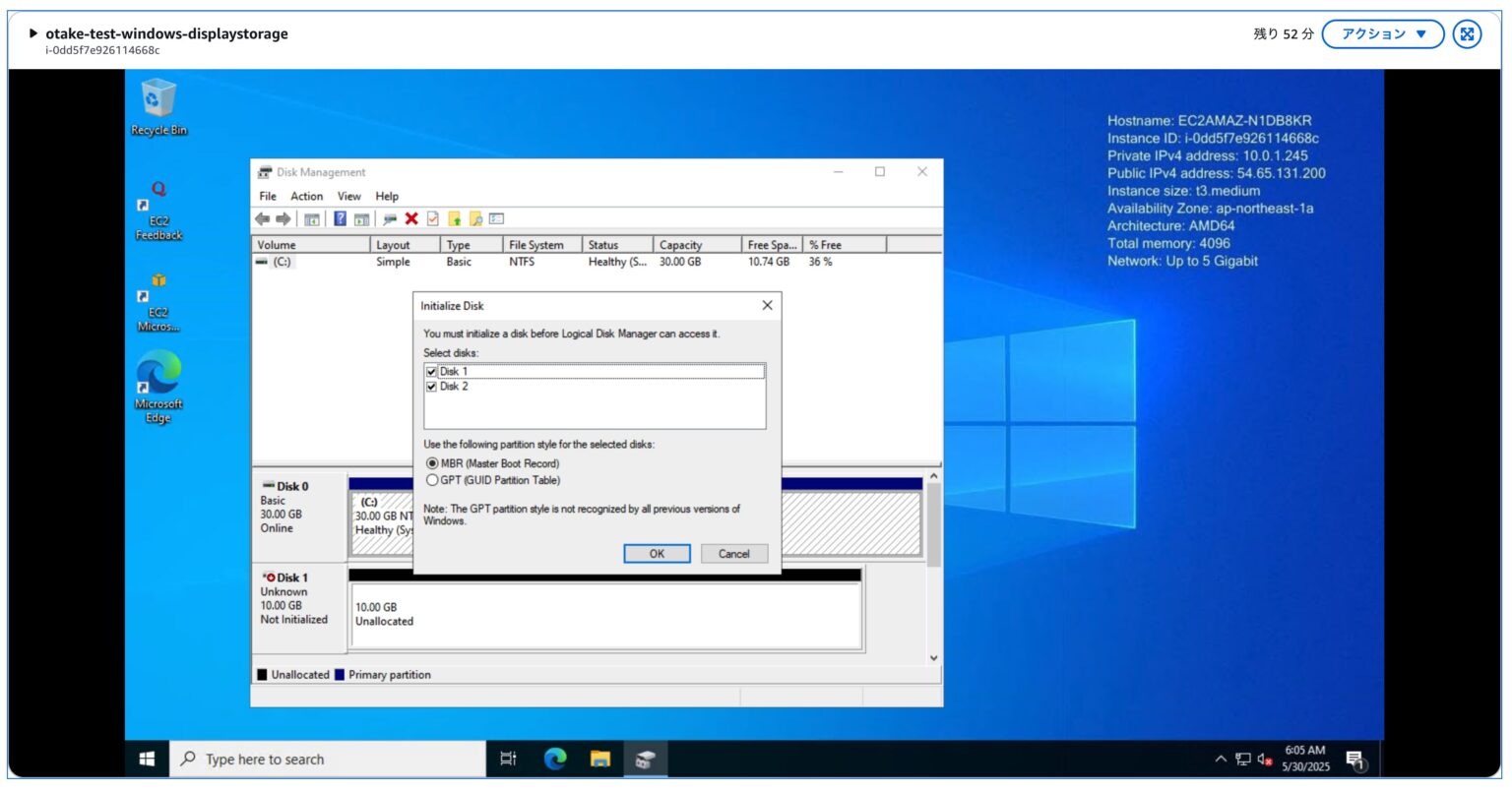1512x791 pixels.
Task: Confirm disk initialization with the OK button
Action: [x=657, y=553]
